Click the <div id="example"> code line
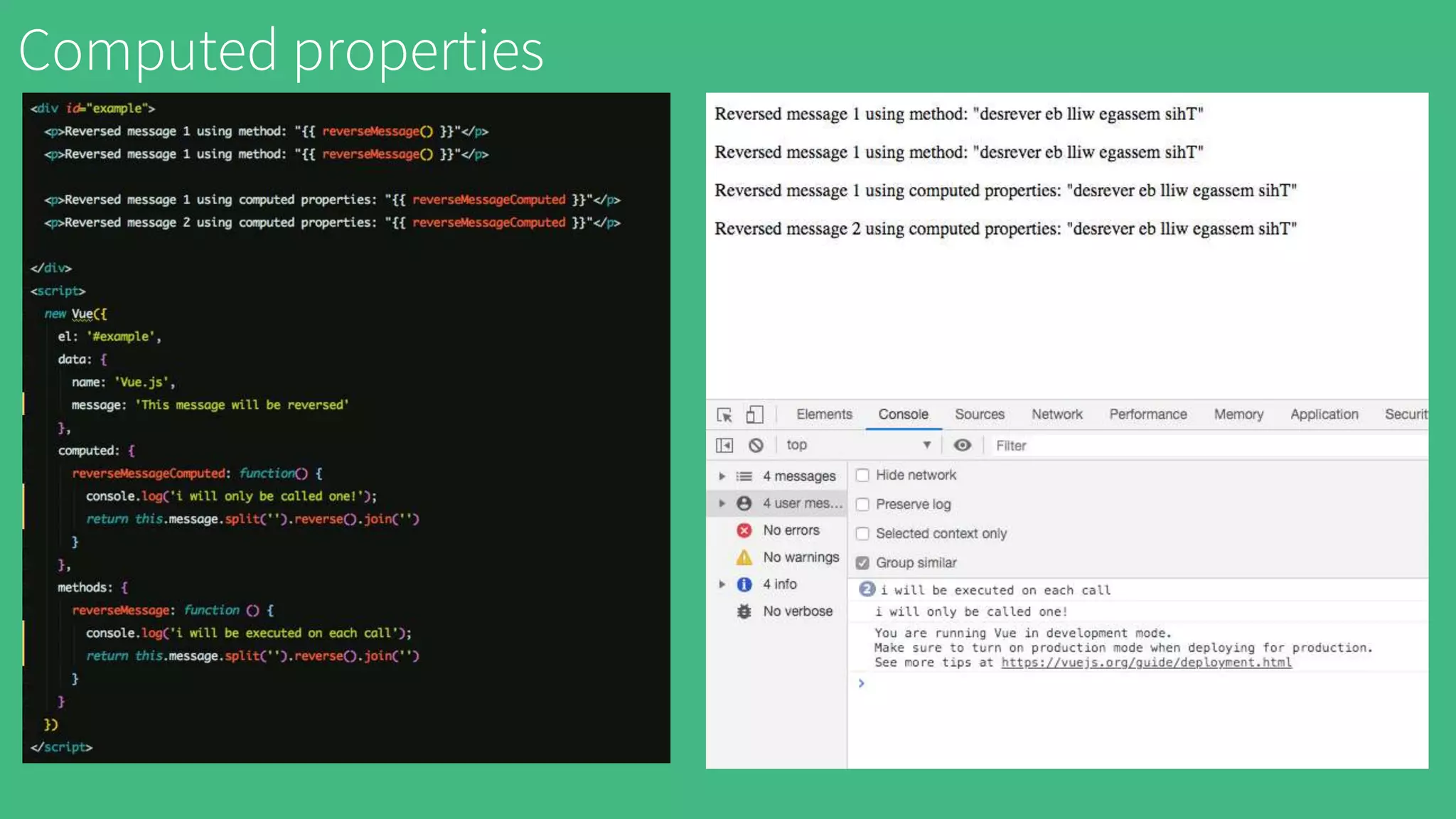This screenshot has width=1456, height=819. click(92, 108)
